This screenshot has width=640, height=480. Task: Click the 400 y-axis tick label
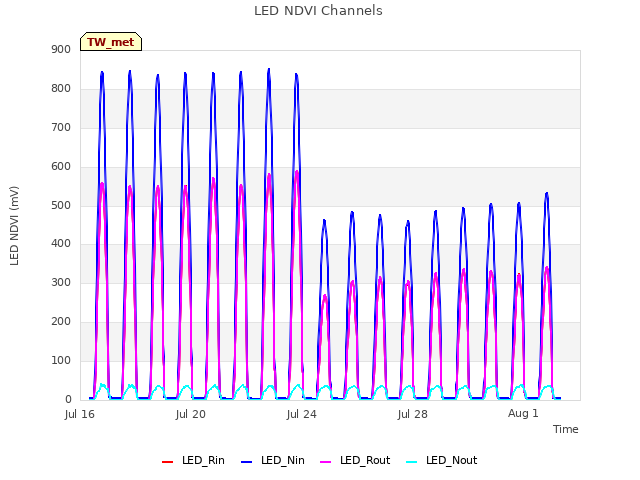(x=61, y=244)
